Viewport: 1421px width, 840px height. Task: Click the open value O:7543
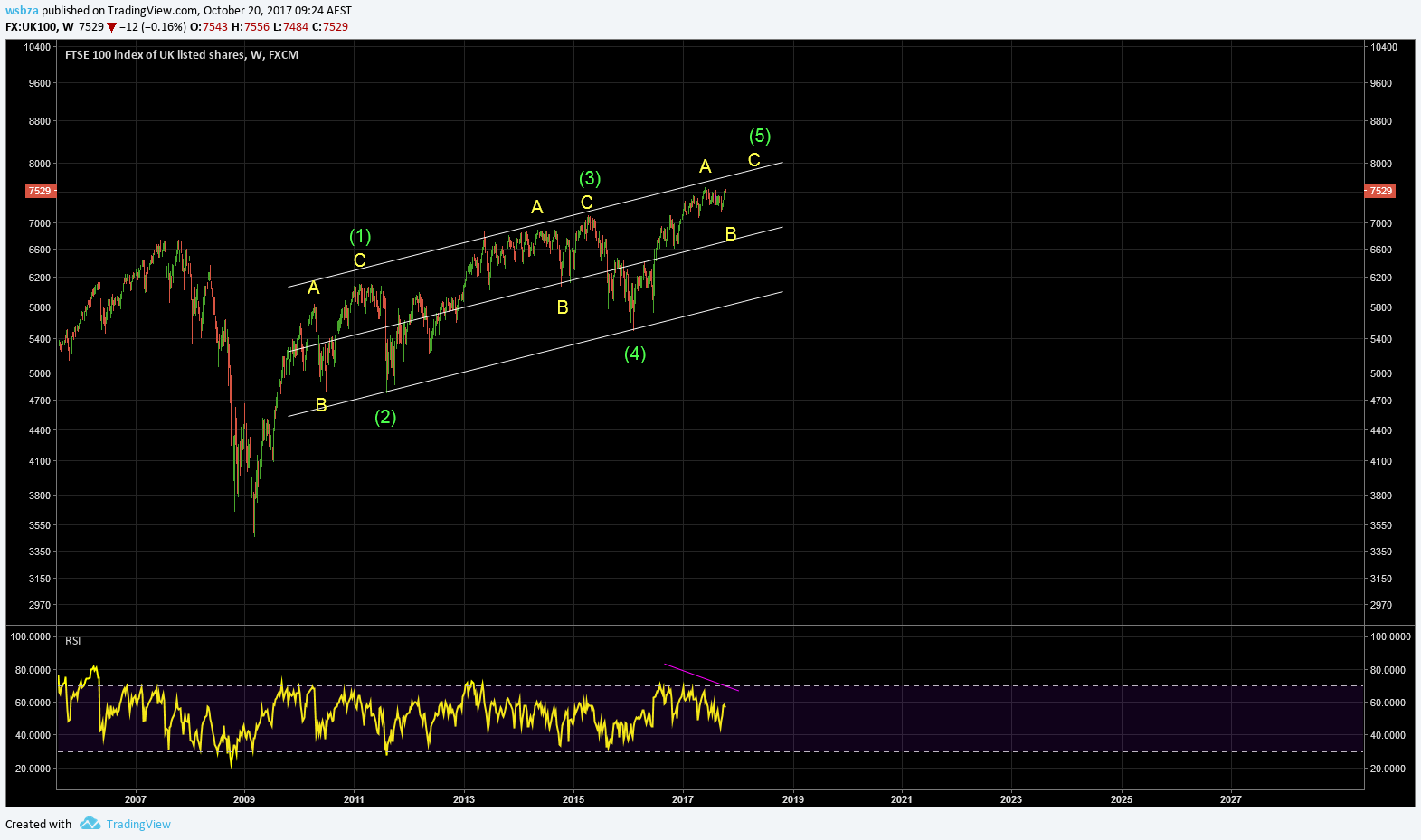pos(209,27)
